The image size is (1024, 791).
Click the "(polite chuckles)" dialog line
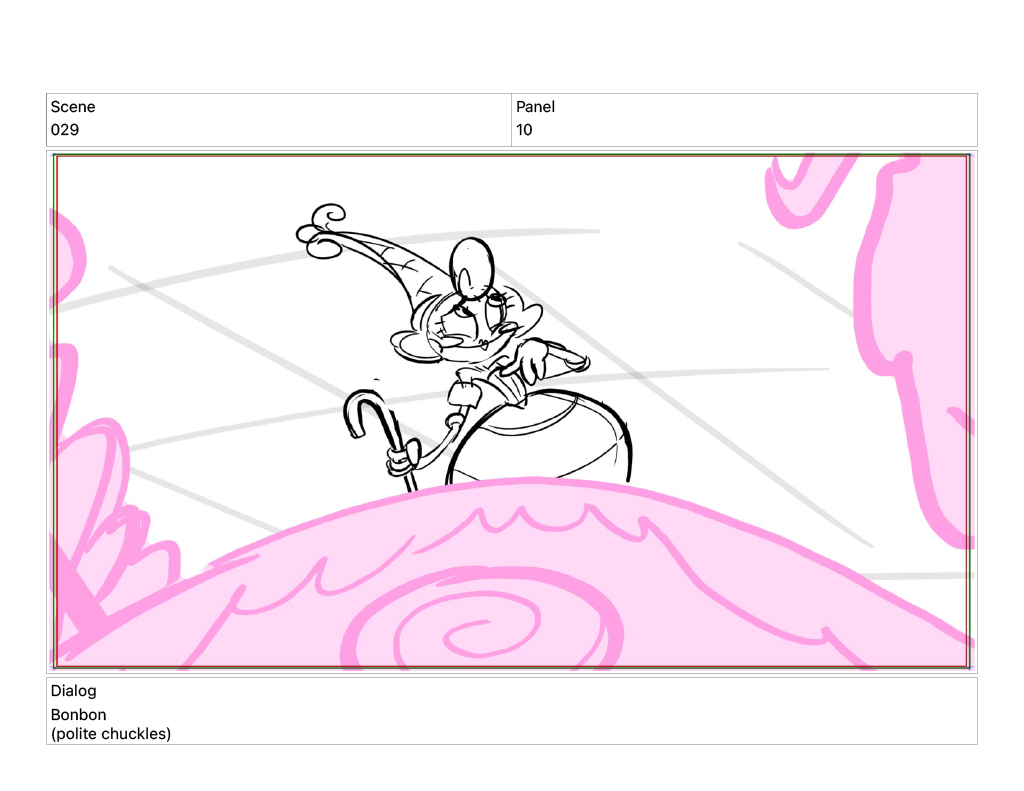pyautogui.click(x=111, y=734)
